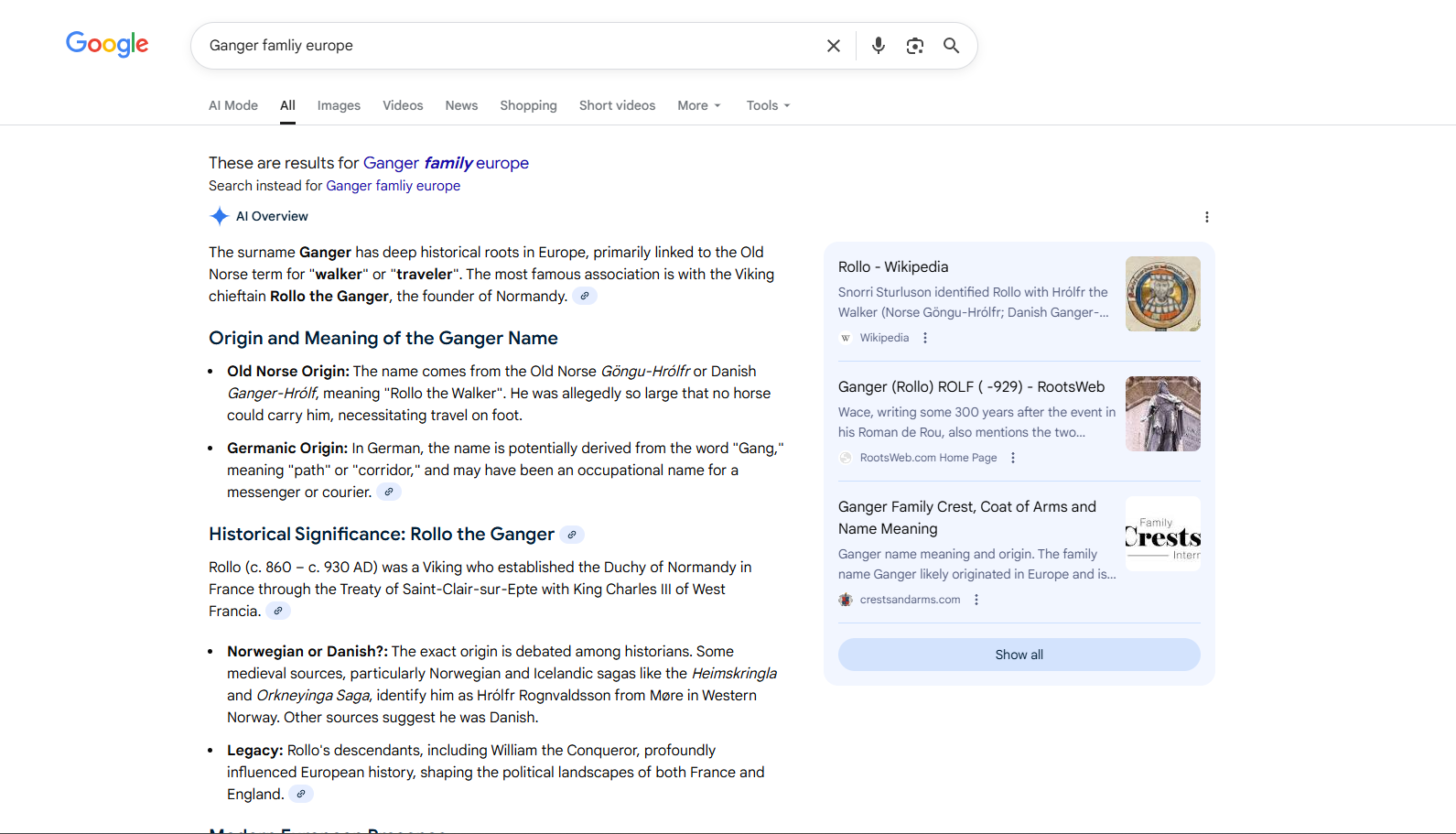Click 'Wikipedia' source name text

coord(885,338)
